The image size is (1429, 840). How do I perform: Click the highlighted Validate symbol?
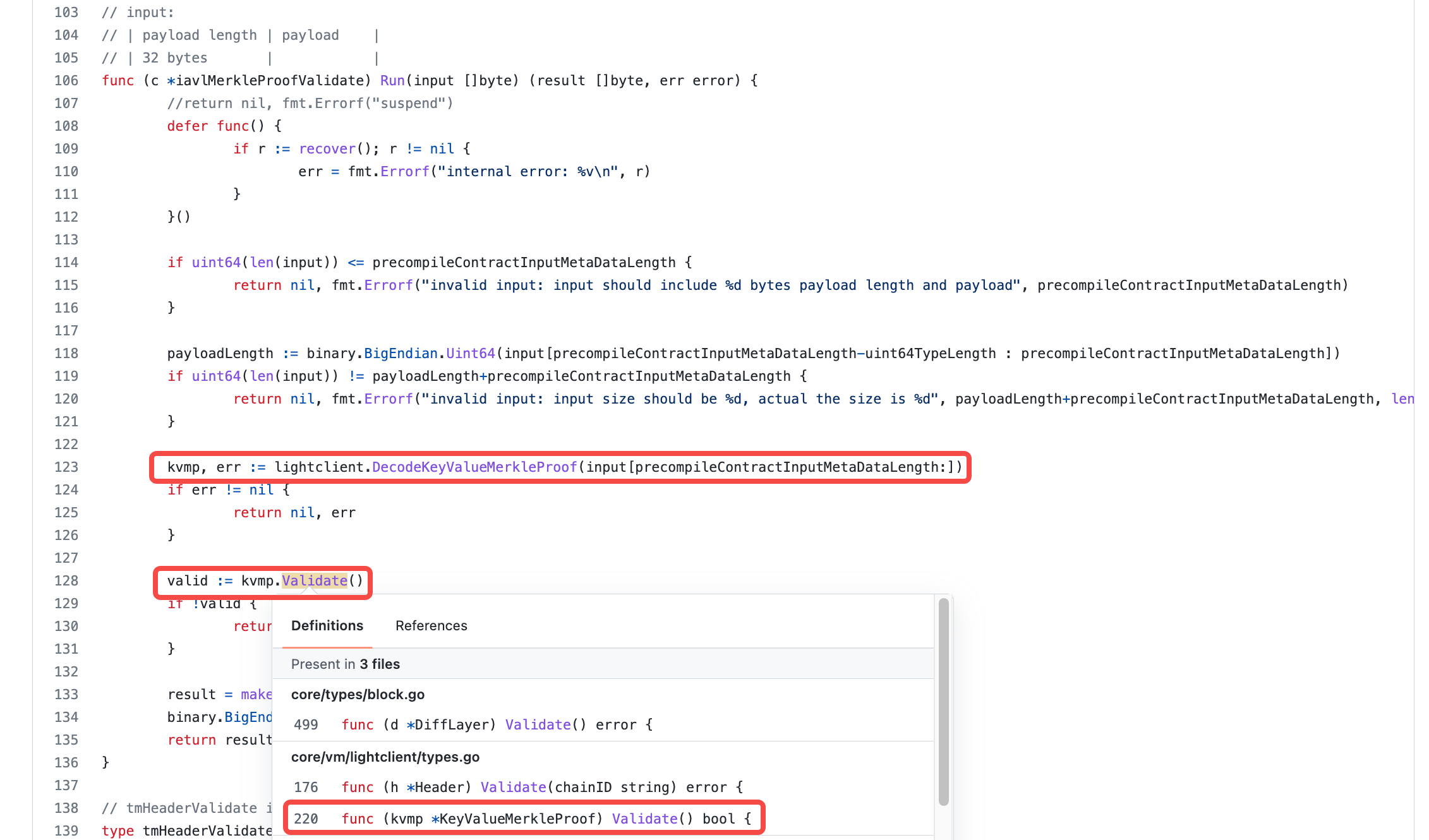point(315,580)
